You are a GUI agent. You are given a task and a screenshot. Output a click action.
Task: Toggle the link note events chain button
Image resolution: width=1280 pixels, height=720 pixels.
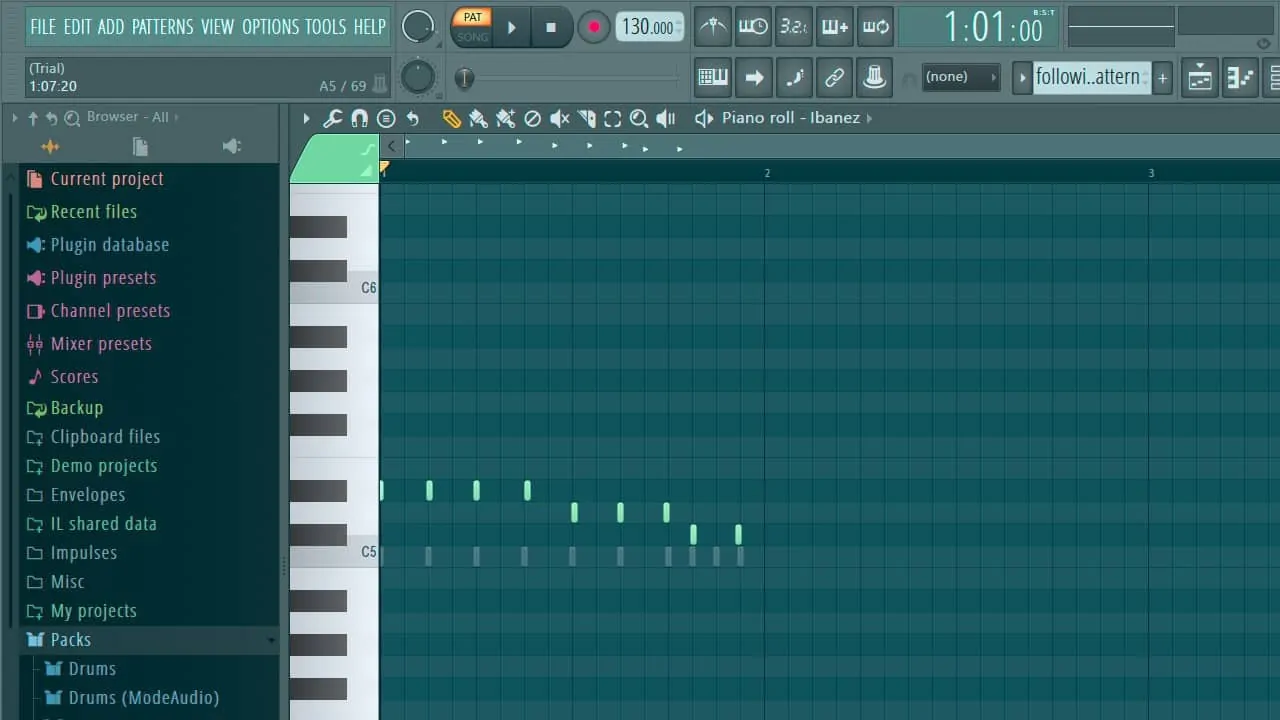(x=835, y=77)
